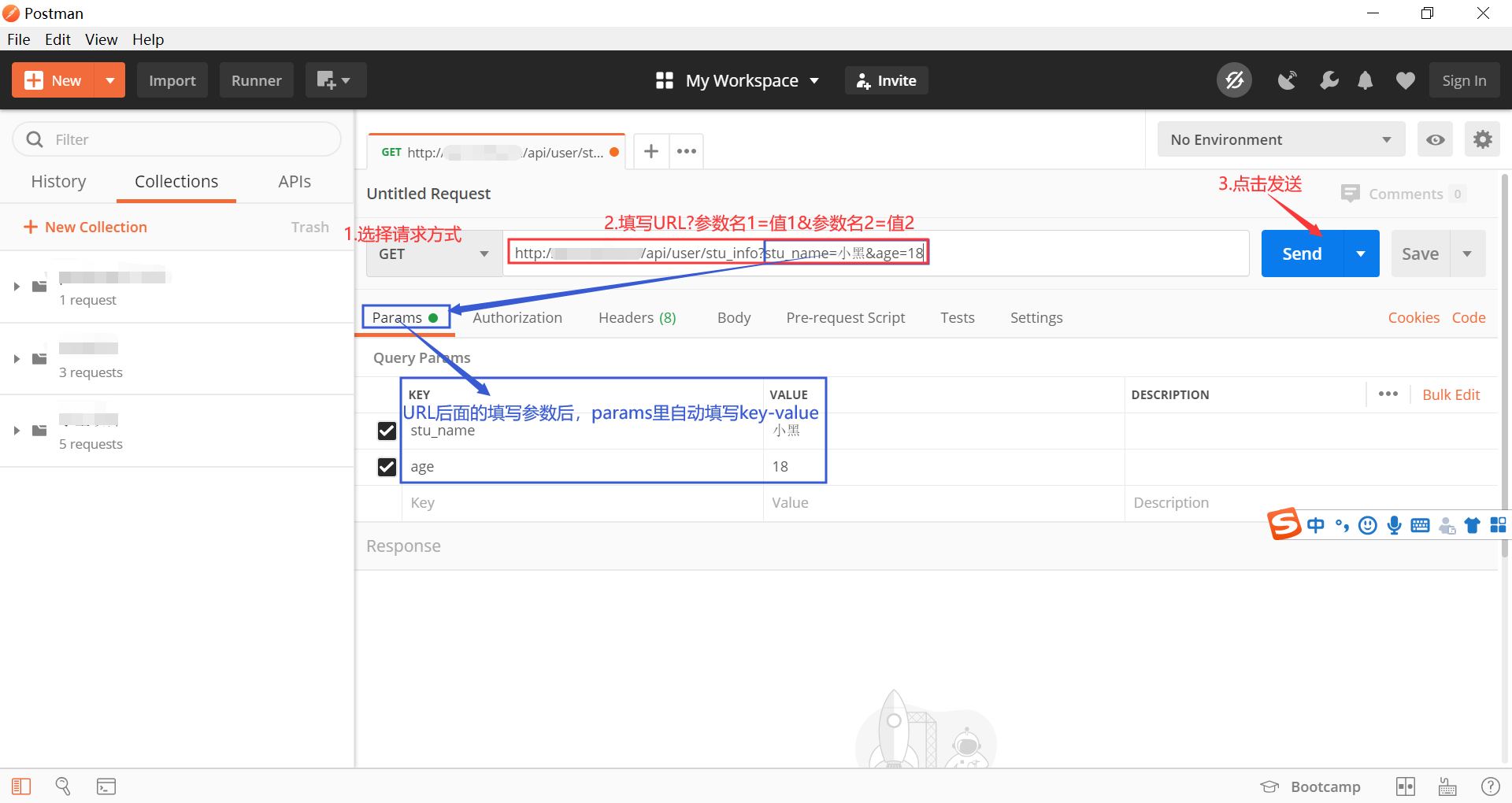Open the interceptor satellite icon

click(1288, 80)
